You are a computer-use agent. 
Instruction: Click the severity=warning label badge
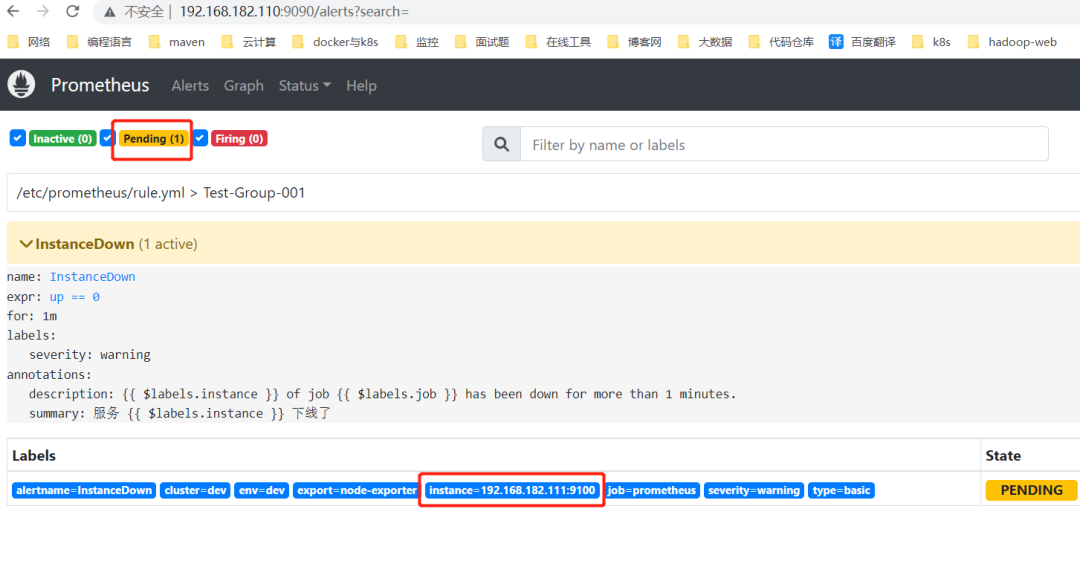[754, 490]
